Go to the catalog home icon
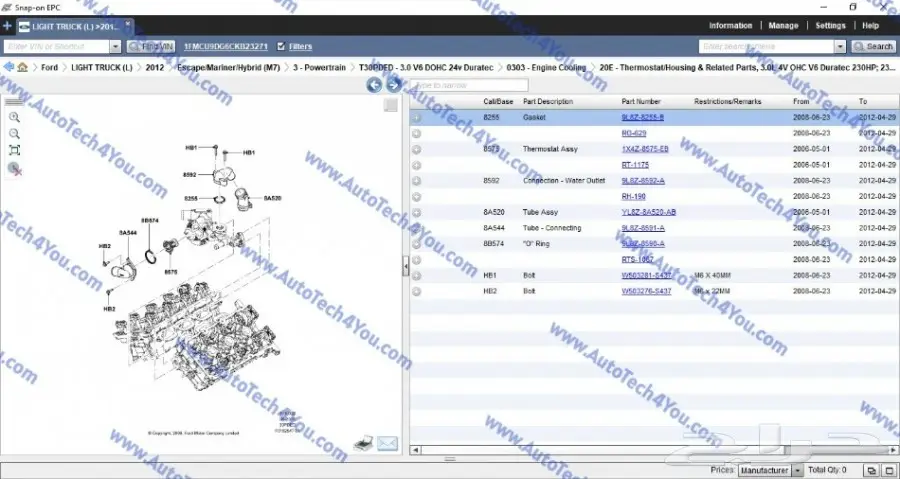This screenshot has height=479, width=900. 22,67
